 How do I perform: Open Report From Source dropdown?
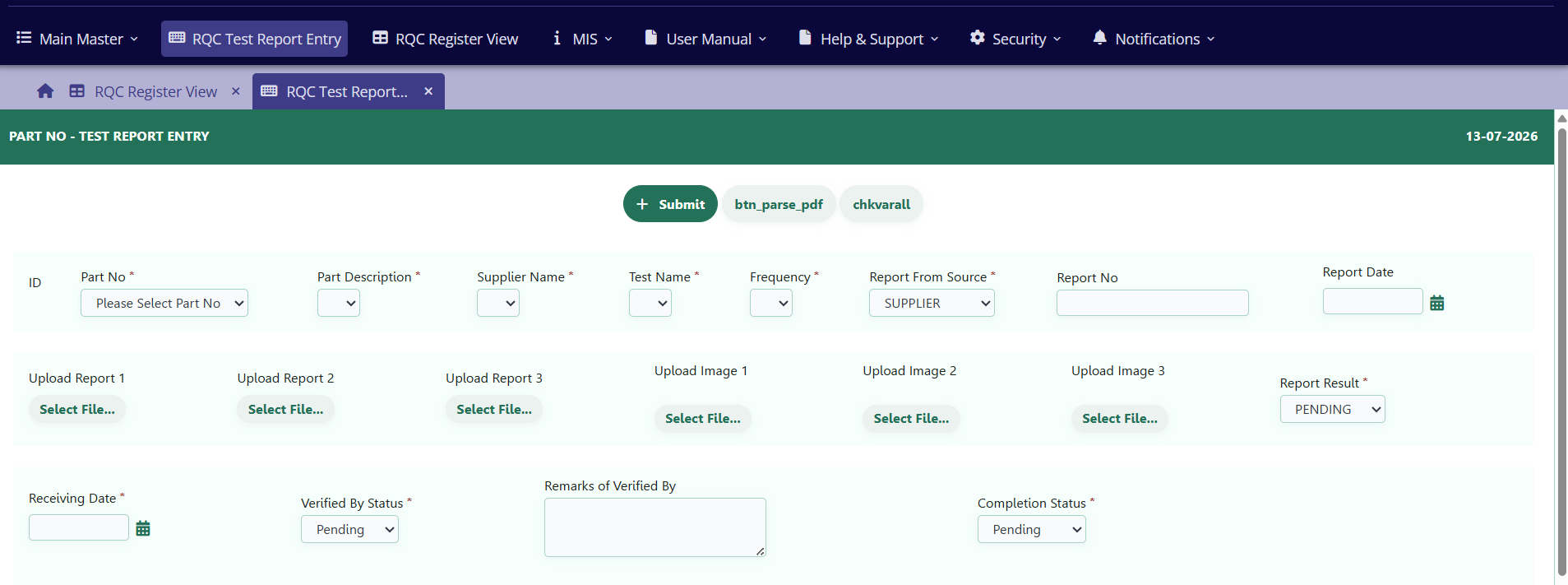point(932,303)
